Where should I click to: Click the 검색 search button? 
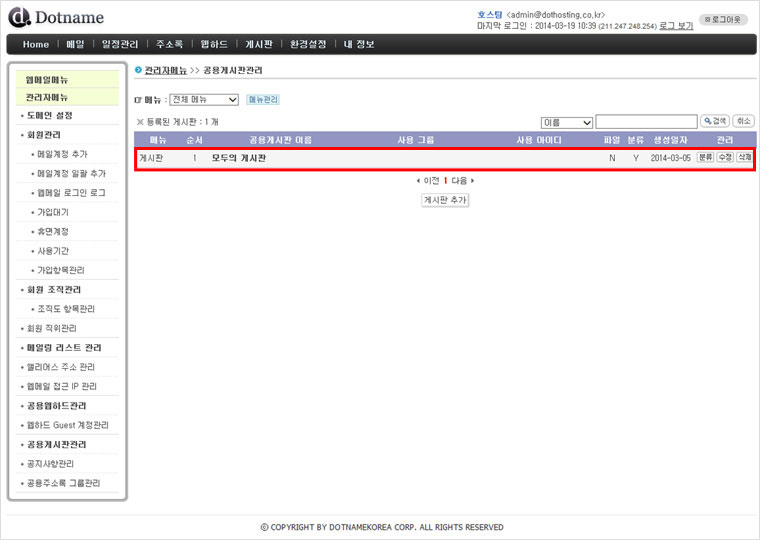click(x=714, y=121)
